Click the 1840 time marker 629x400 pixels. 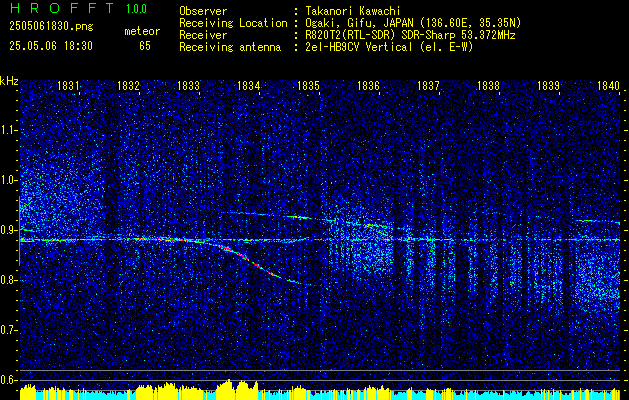point(609,85)
